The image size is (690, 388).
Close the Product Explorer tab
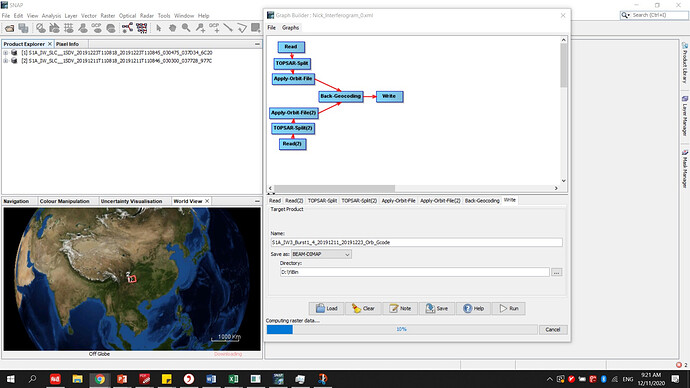click(50, 44)
